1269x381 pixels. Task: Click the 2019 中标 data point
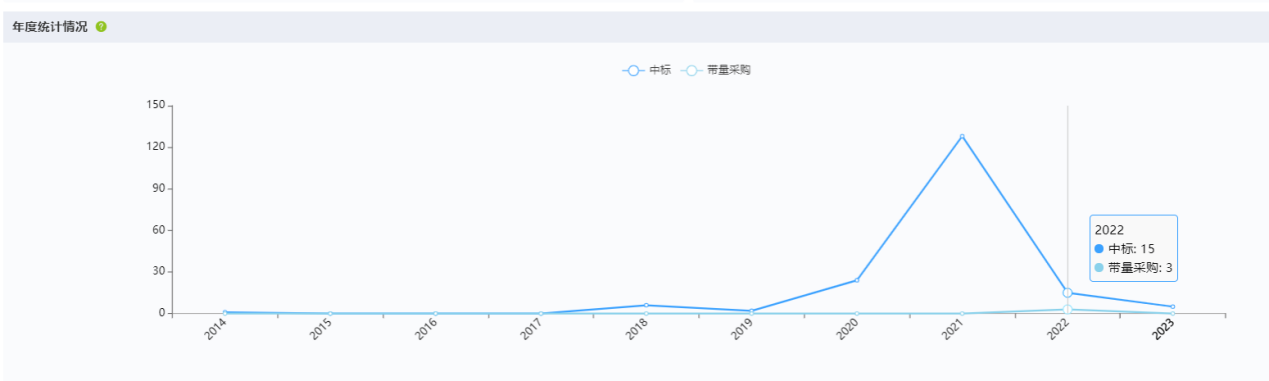point(751,311)
